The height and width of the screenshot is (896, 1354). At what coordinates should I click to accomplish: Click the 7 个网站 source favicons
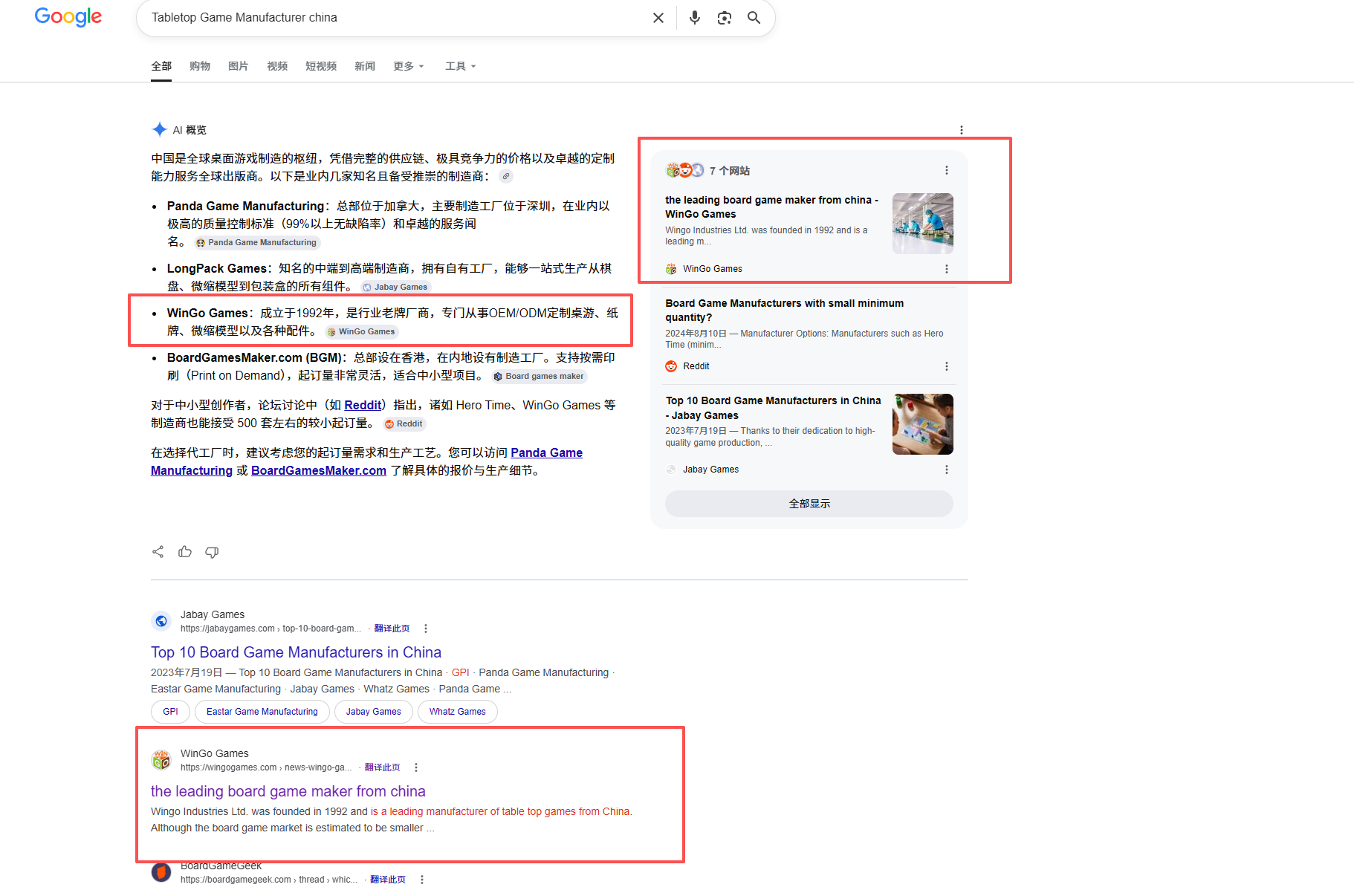click(x=684, y=170)
